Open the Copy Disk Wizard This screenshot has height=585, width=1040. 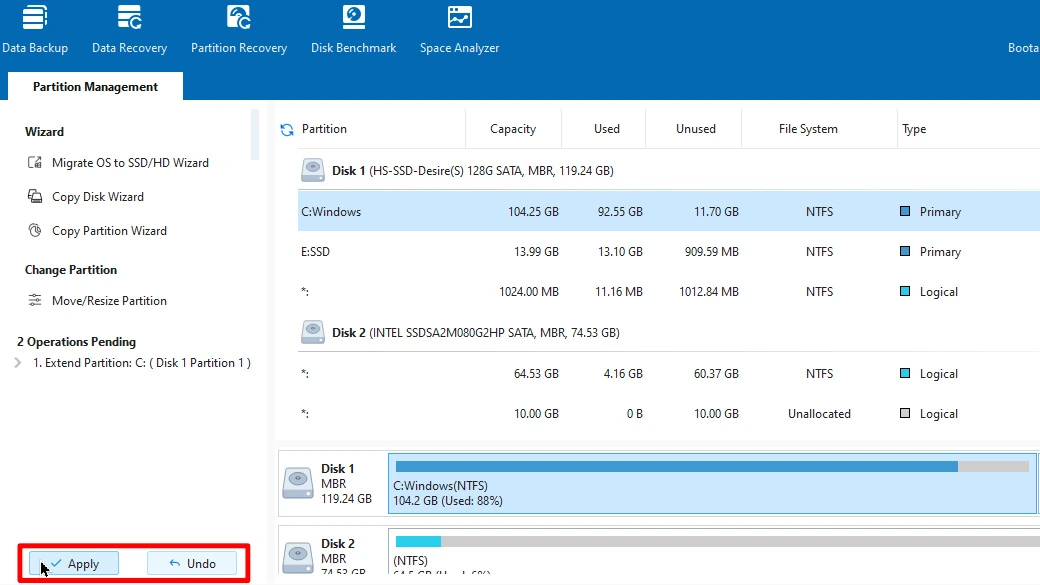pyautogui.click(x=97, y=197)
